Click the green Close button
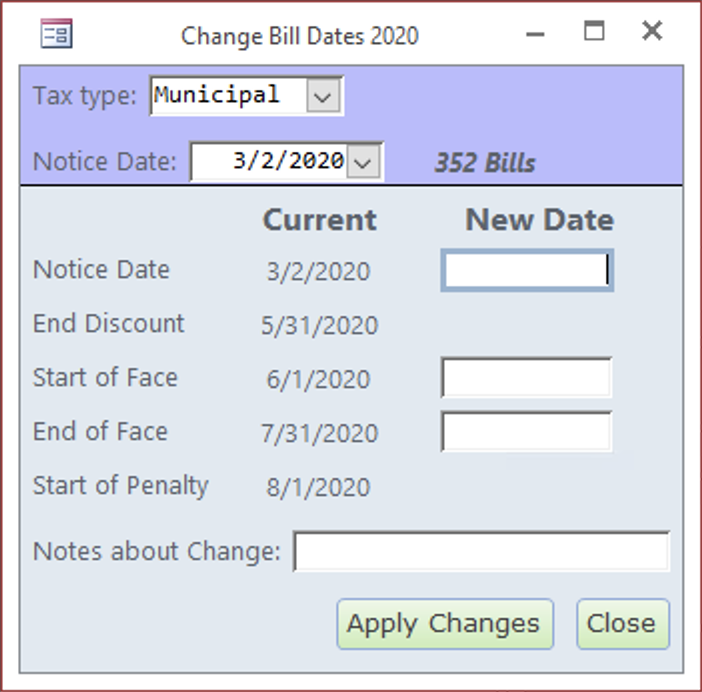This screenshot has height=692, width=702. [x=623, y=624]
